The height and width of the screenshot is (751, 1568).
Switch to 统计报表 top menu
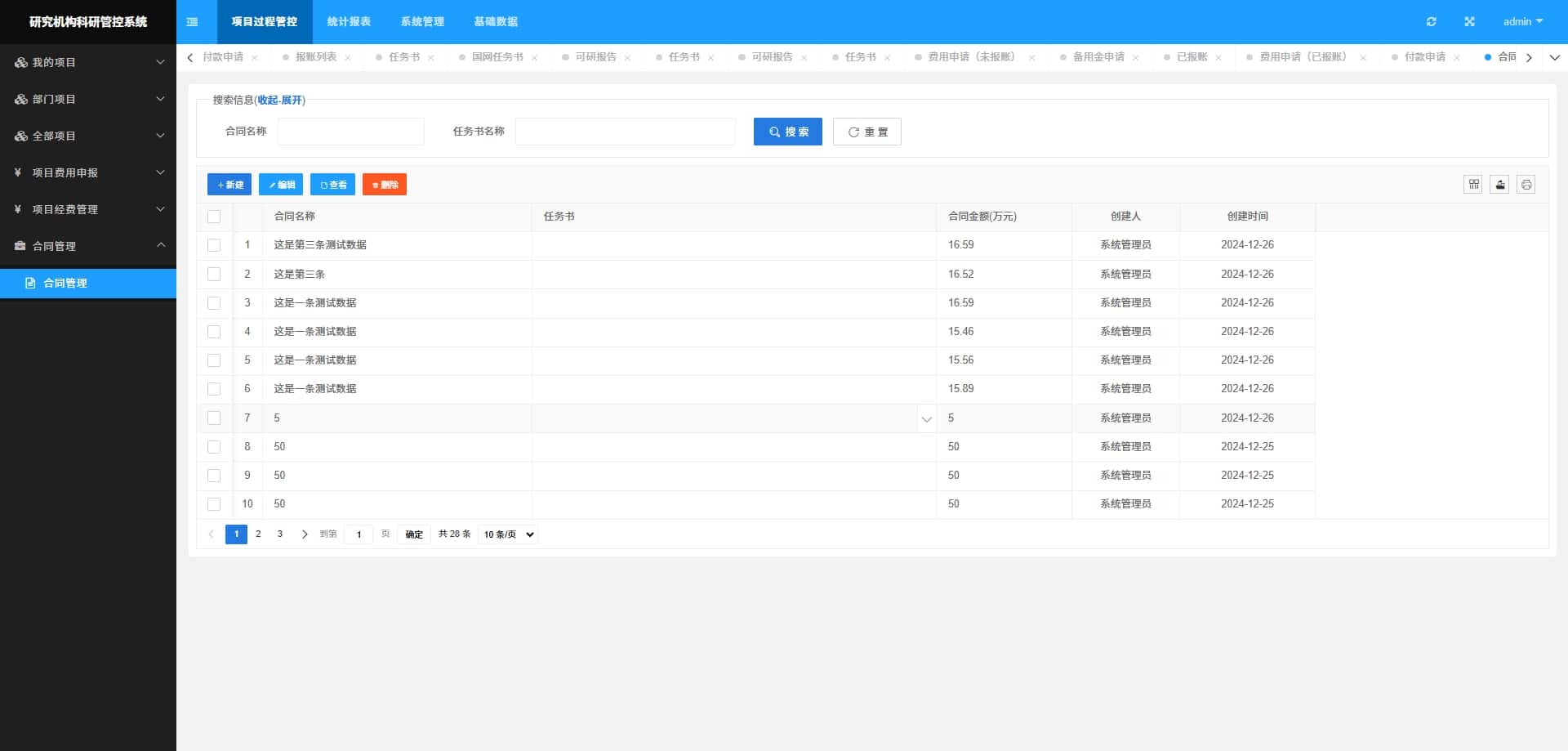click(x=349, y=22)
